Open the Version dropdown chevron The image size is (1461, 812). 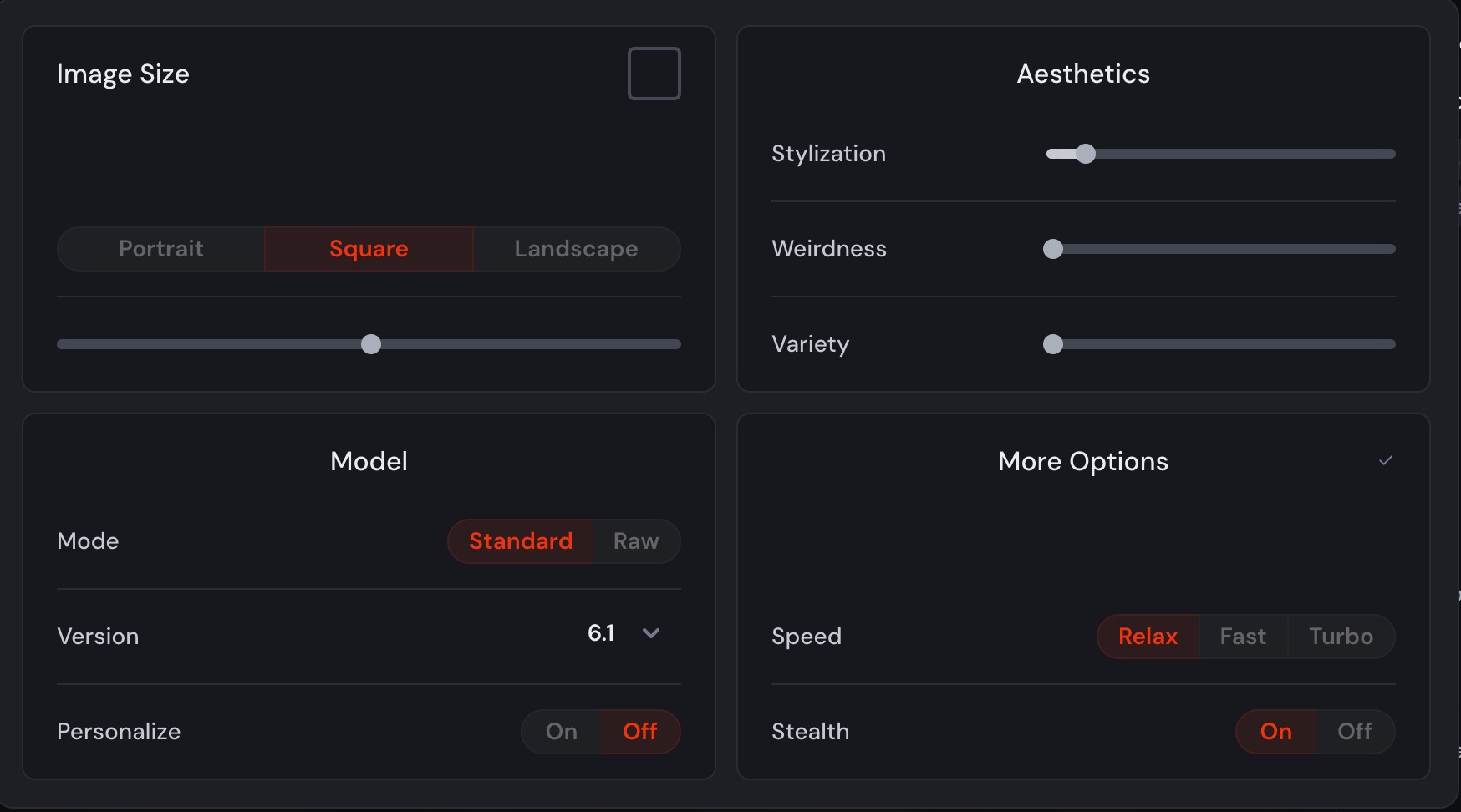click(651, 633)
